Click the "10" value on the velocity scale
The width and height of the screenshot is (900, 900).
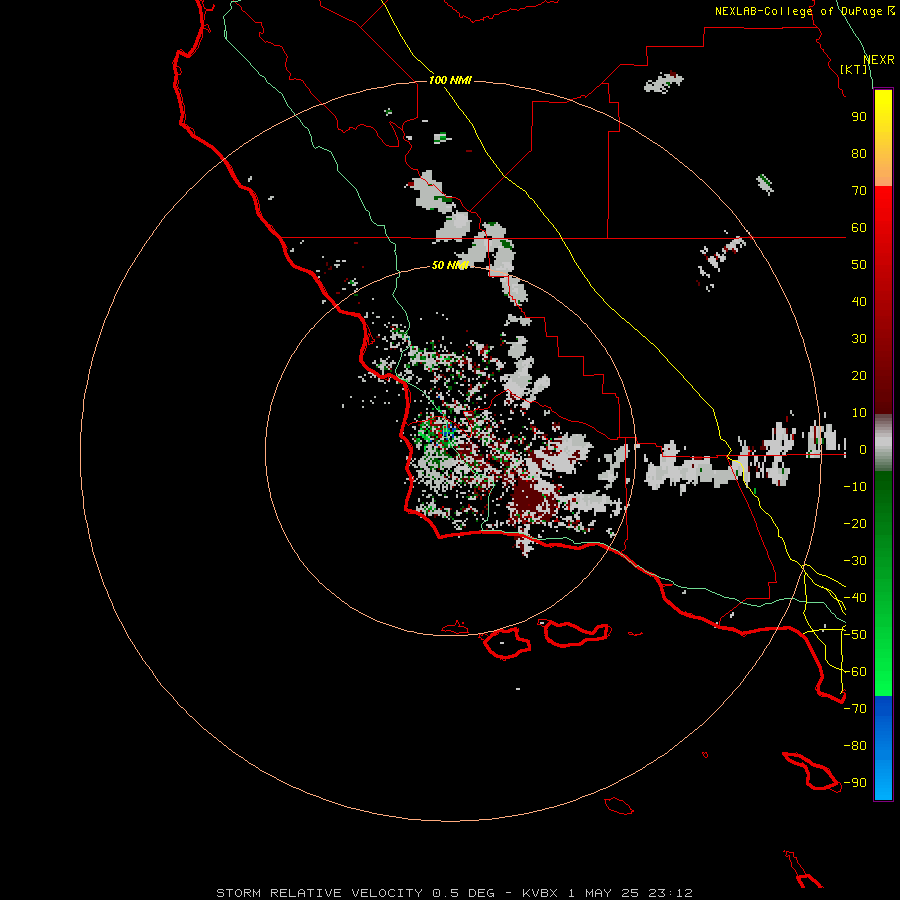pos(859,413)
